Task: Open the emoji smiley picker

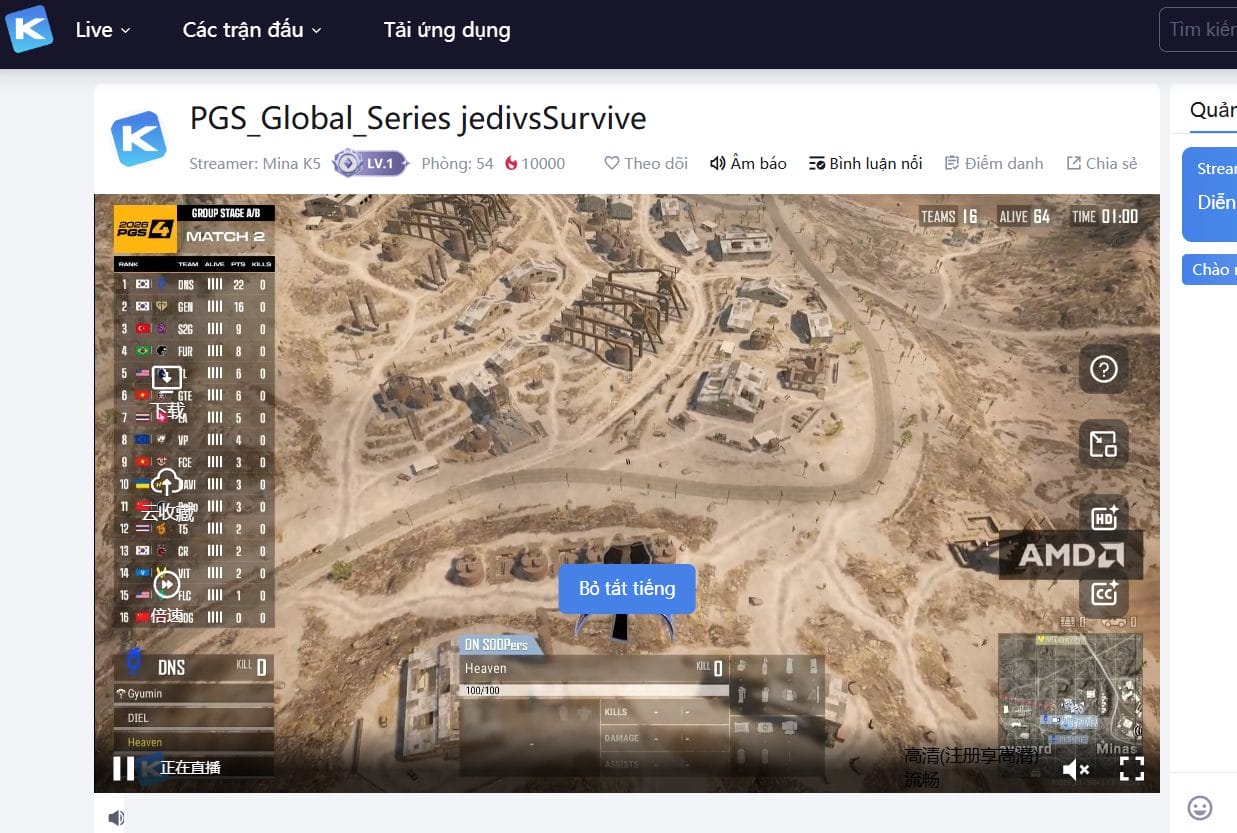Action: click(x=1199, y=807)
